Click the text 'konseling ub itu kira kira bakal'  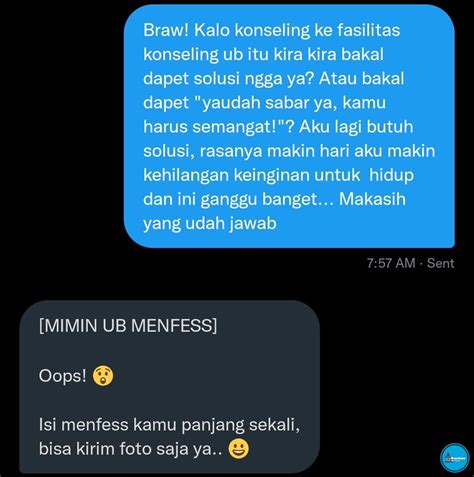click(263, 54)
